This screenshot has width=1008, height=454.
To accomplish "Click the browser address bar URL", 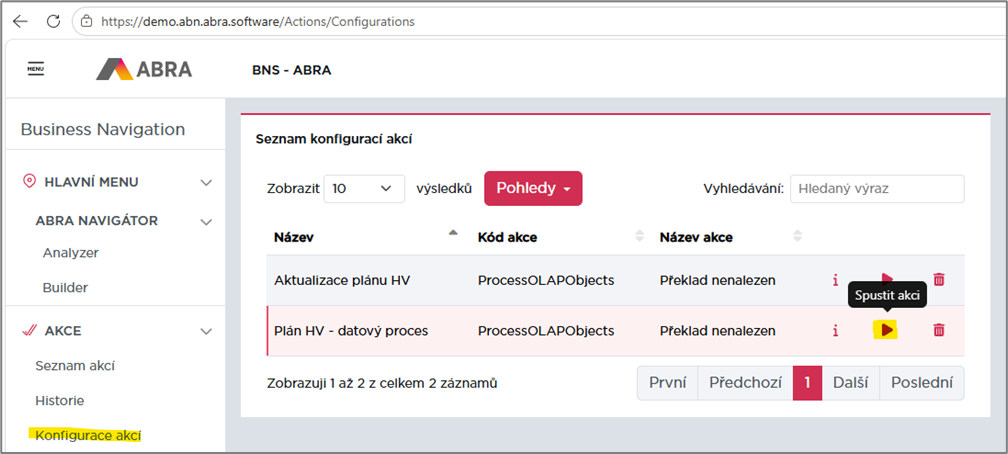I will tap(258, 21).
